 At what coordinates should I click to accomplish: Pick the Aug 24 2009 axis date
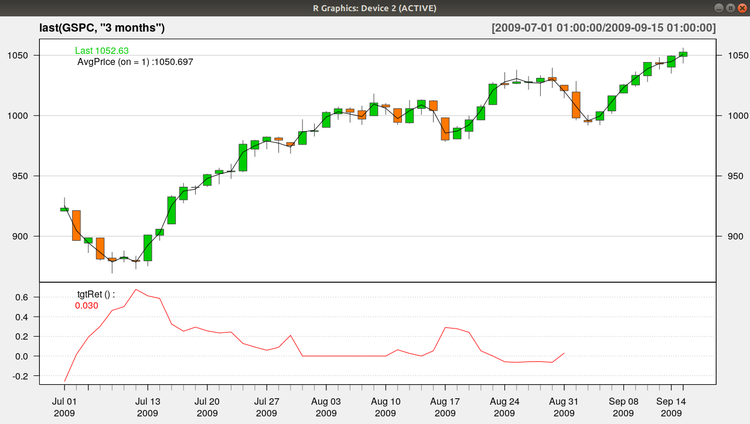point(504,405)
